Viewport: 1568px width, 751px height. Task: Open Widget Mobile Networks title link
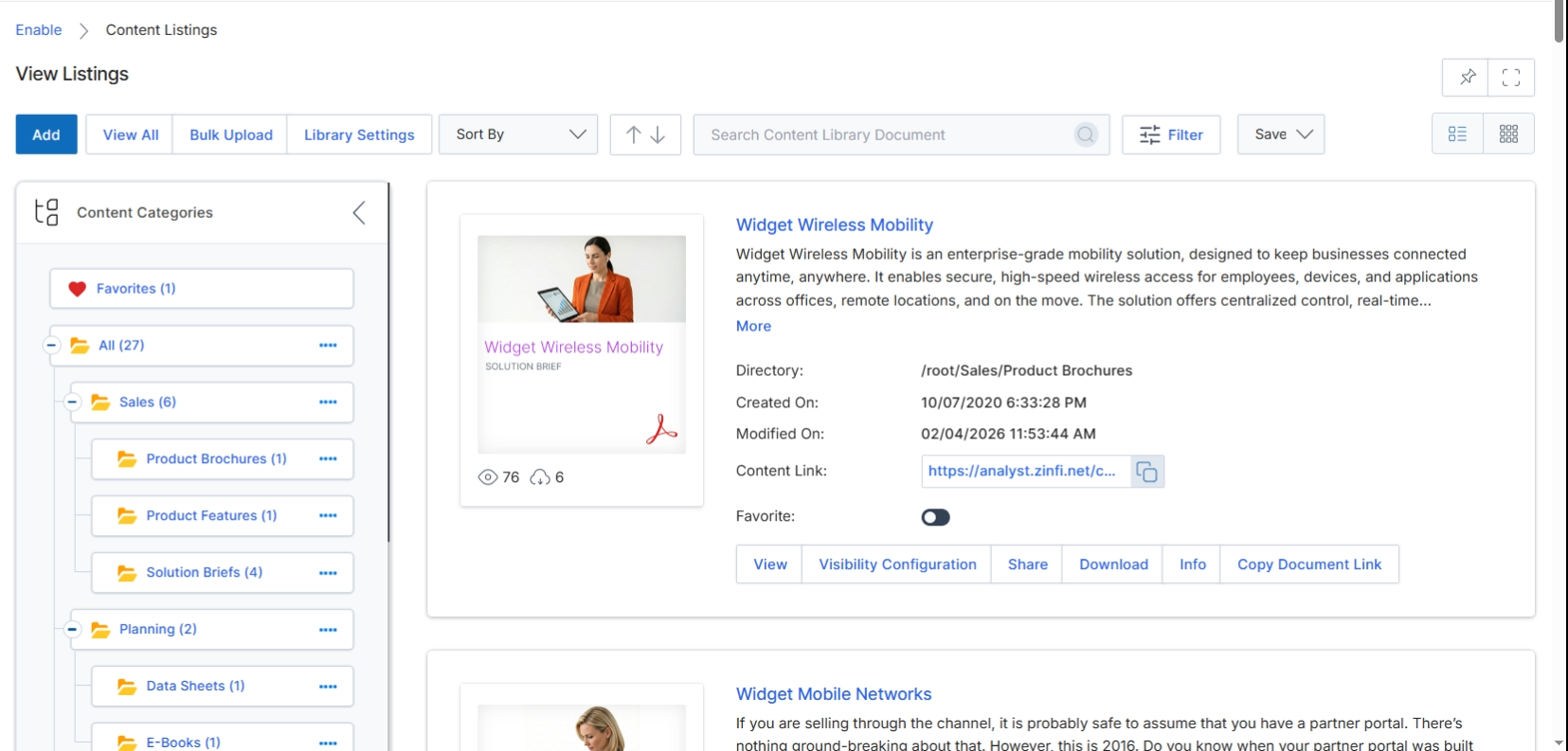[x=834, y=694]
